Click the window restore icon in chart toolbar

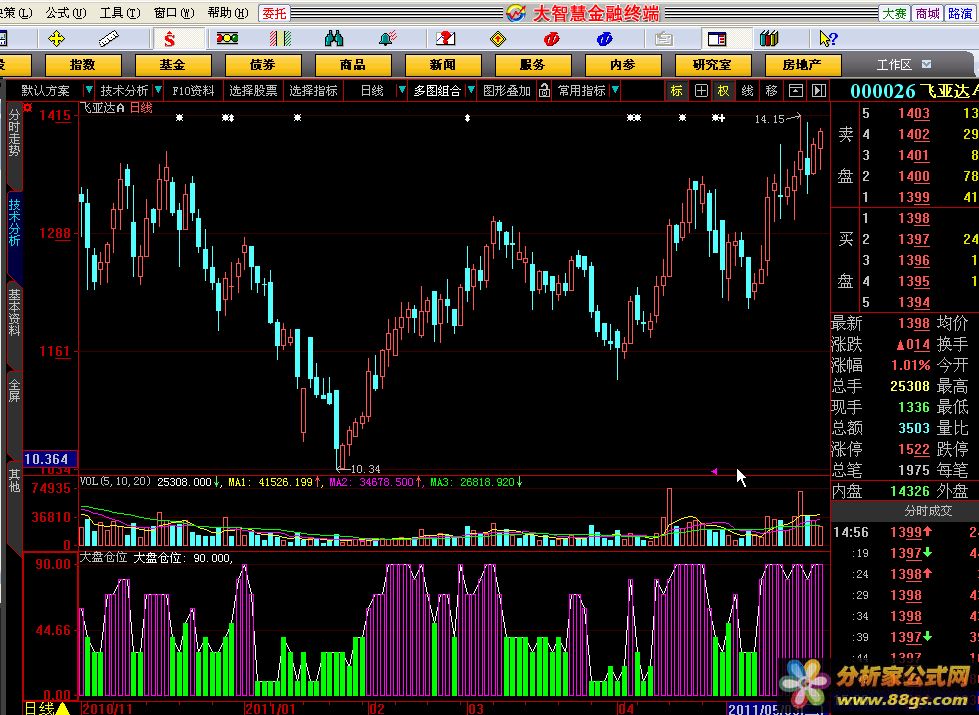[795, 91]
